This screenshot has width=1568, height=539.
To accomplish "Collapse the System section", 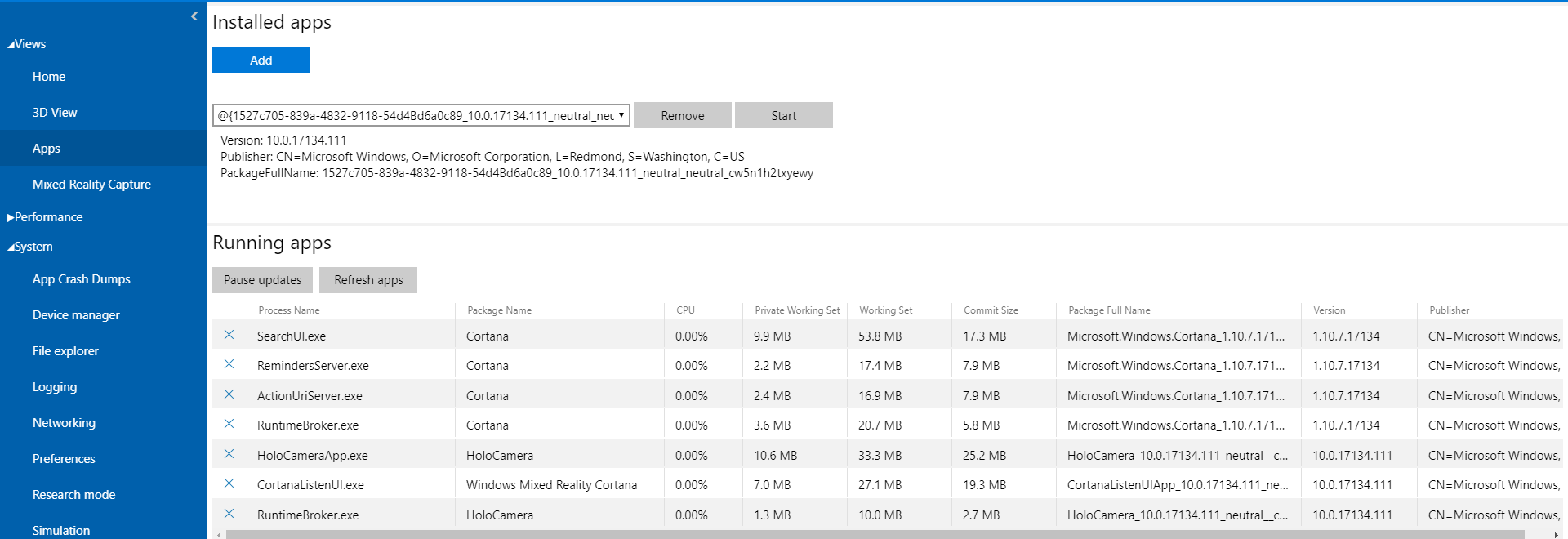I will pyautogui.click(x=30, y=247).
